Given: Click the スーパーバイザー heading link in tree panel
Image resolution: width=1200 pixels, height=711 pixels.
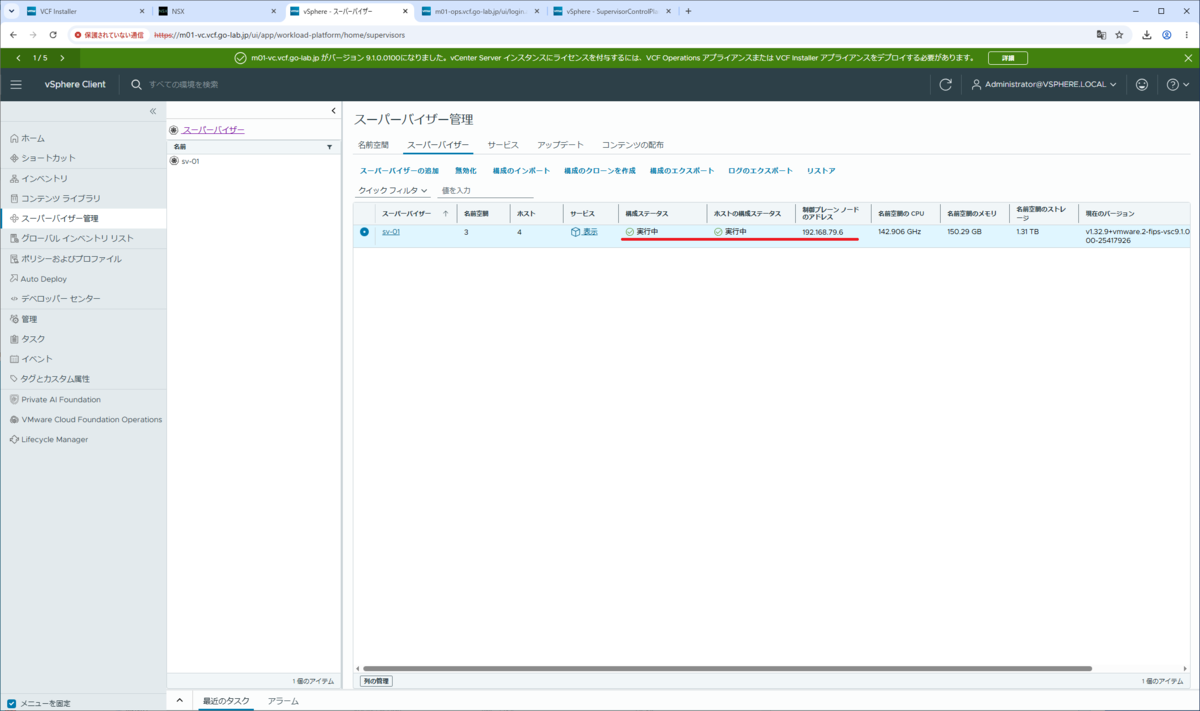Looking at the screenshot, I should pos(213,130).
